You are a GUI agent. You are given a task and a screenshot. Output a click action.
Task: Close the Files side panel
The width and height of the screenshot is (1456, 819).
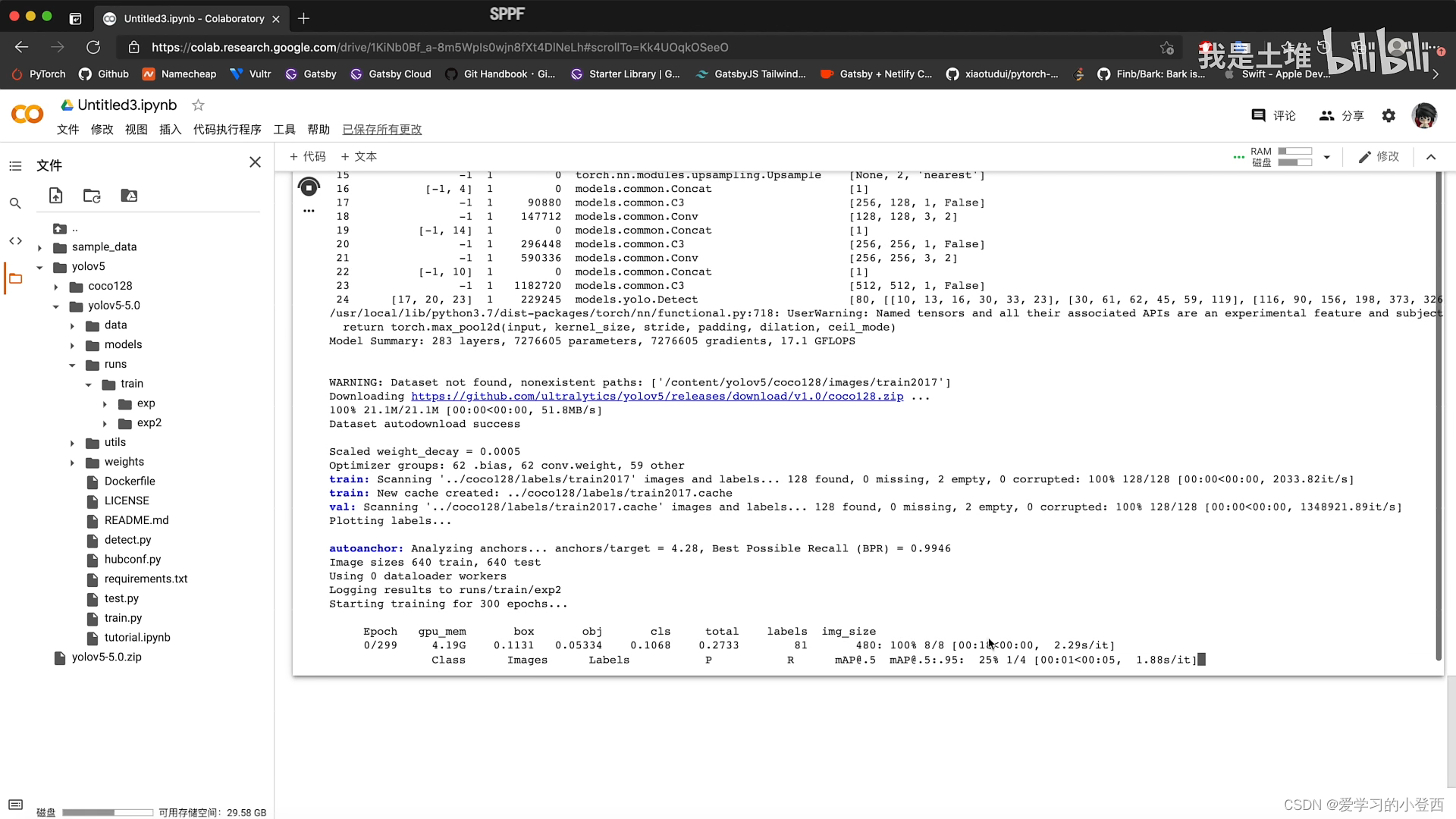pos(255,162)
